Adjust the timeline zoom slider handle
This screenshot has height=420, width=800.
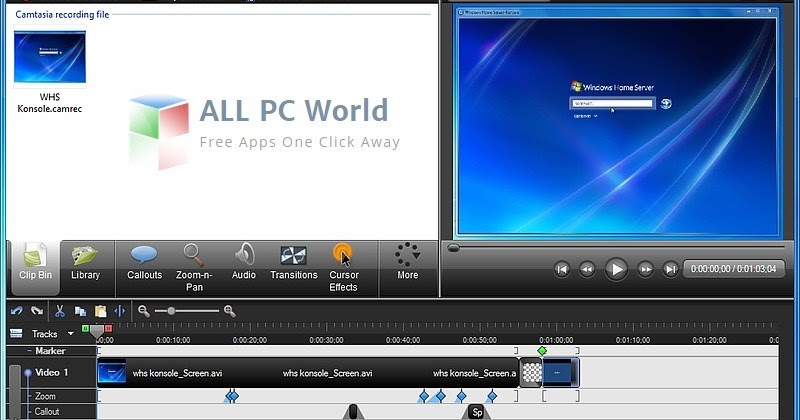point(171,311)
